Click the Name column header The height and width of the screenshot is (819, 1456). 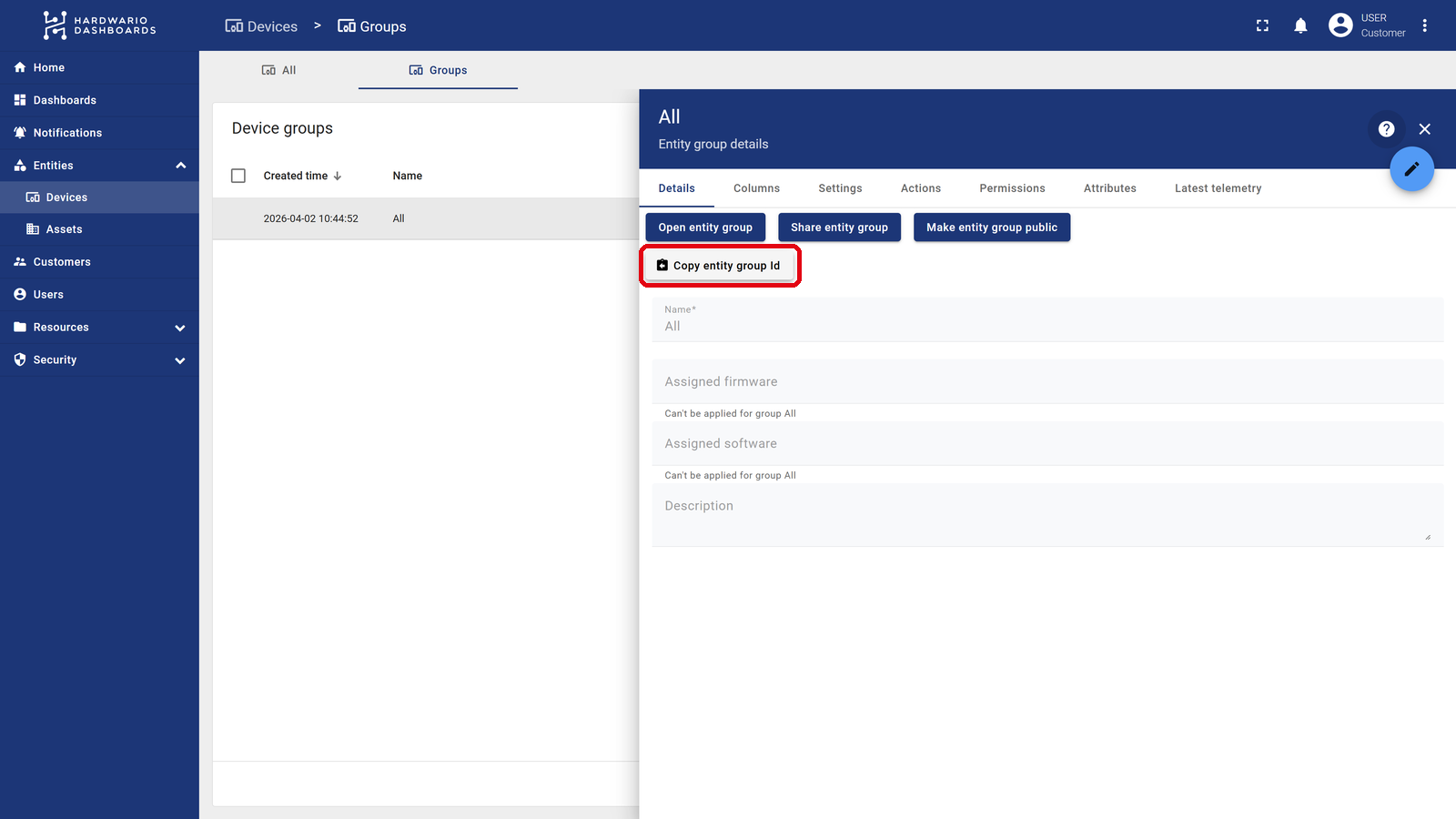(x=407, y=176)
